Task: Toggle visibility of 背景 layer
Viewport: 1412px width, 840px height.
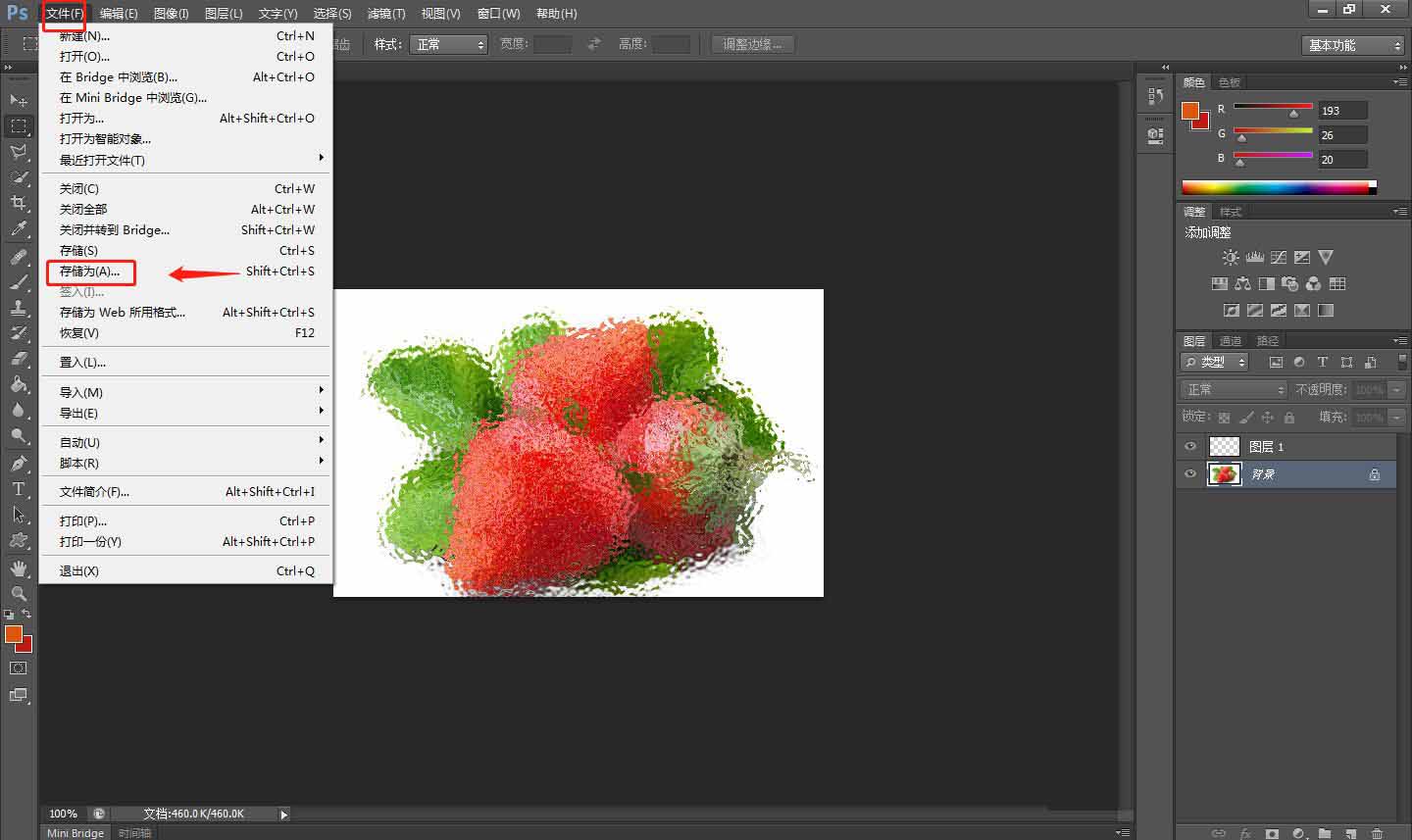Action: tap(1190, 474)
